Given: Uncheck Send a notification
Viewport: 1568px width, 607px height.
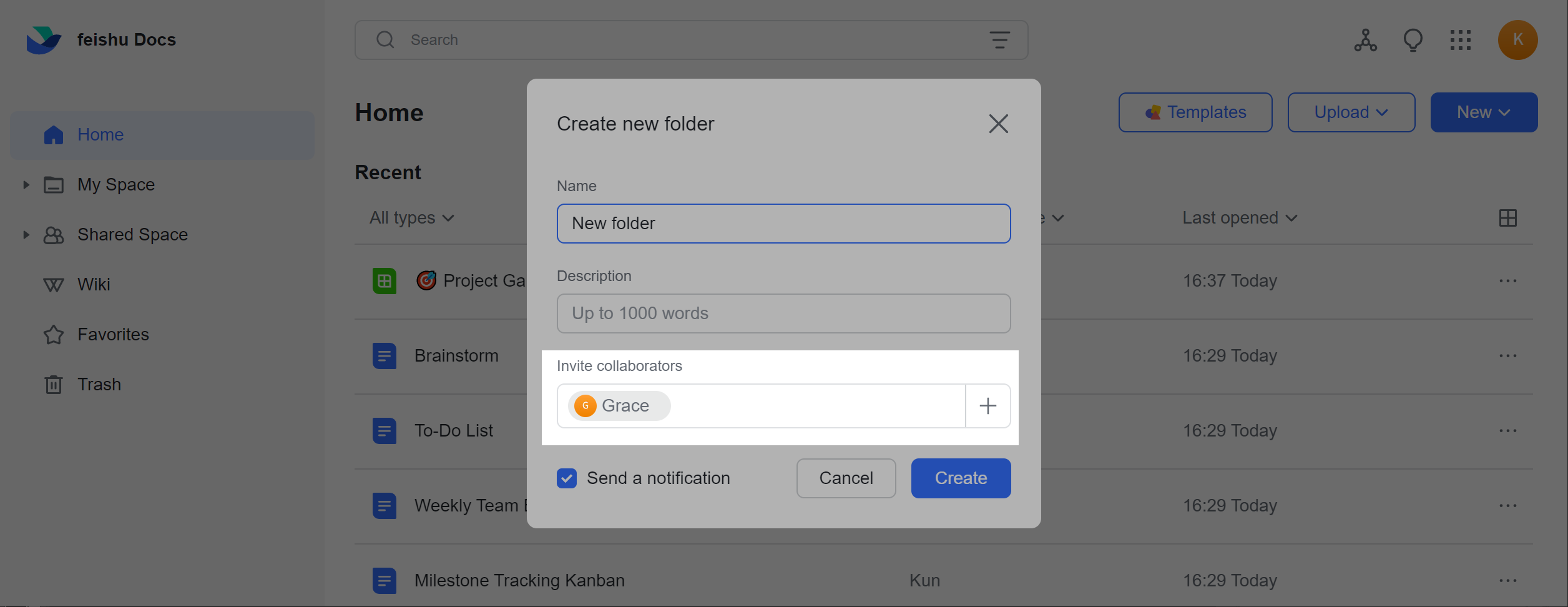Looking at the screenshot, I should (566, 478).
